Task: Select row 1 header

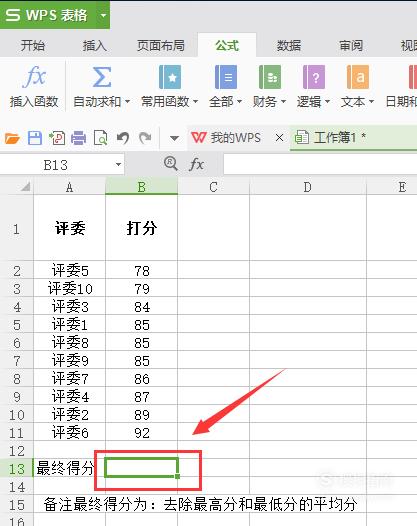Action: tap(16, 229)
